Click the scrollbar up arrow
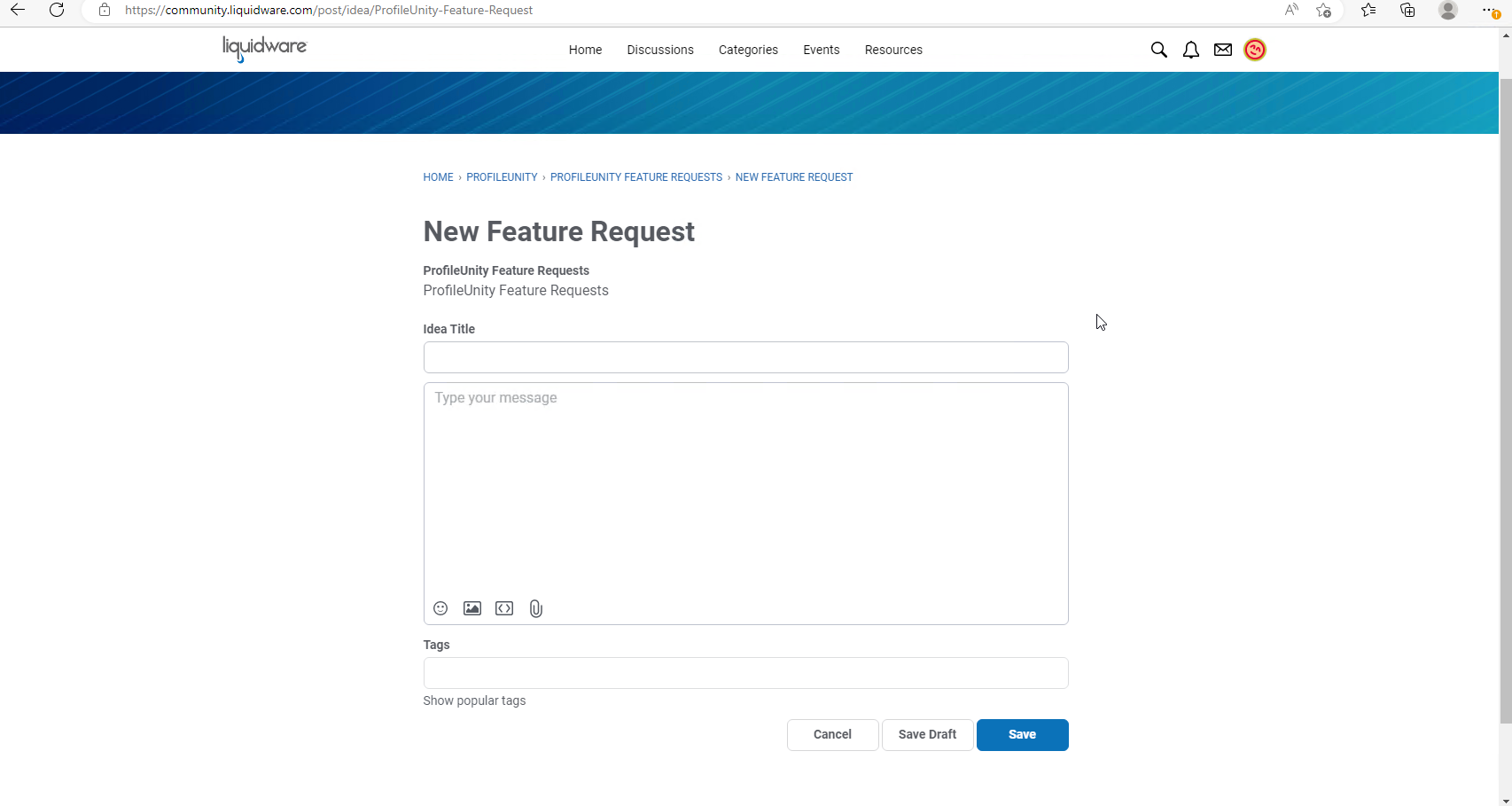 (x=1505, y=35)
